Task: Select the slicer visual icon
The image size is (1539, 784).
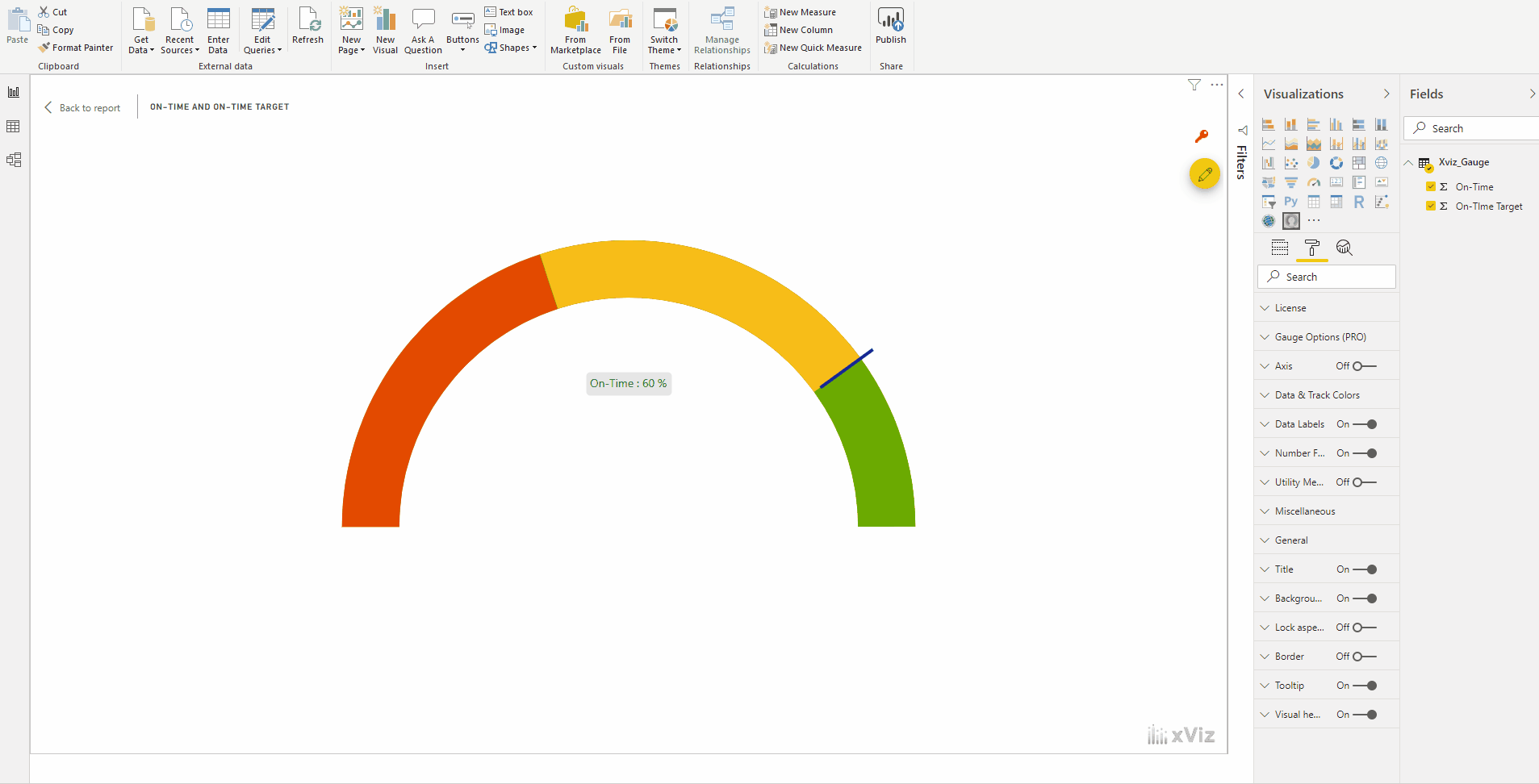Action: (1268, 202)
